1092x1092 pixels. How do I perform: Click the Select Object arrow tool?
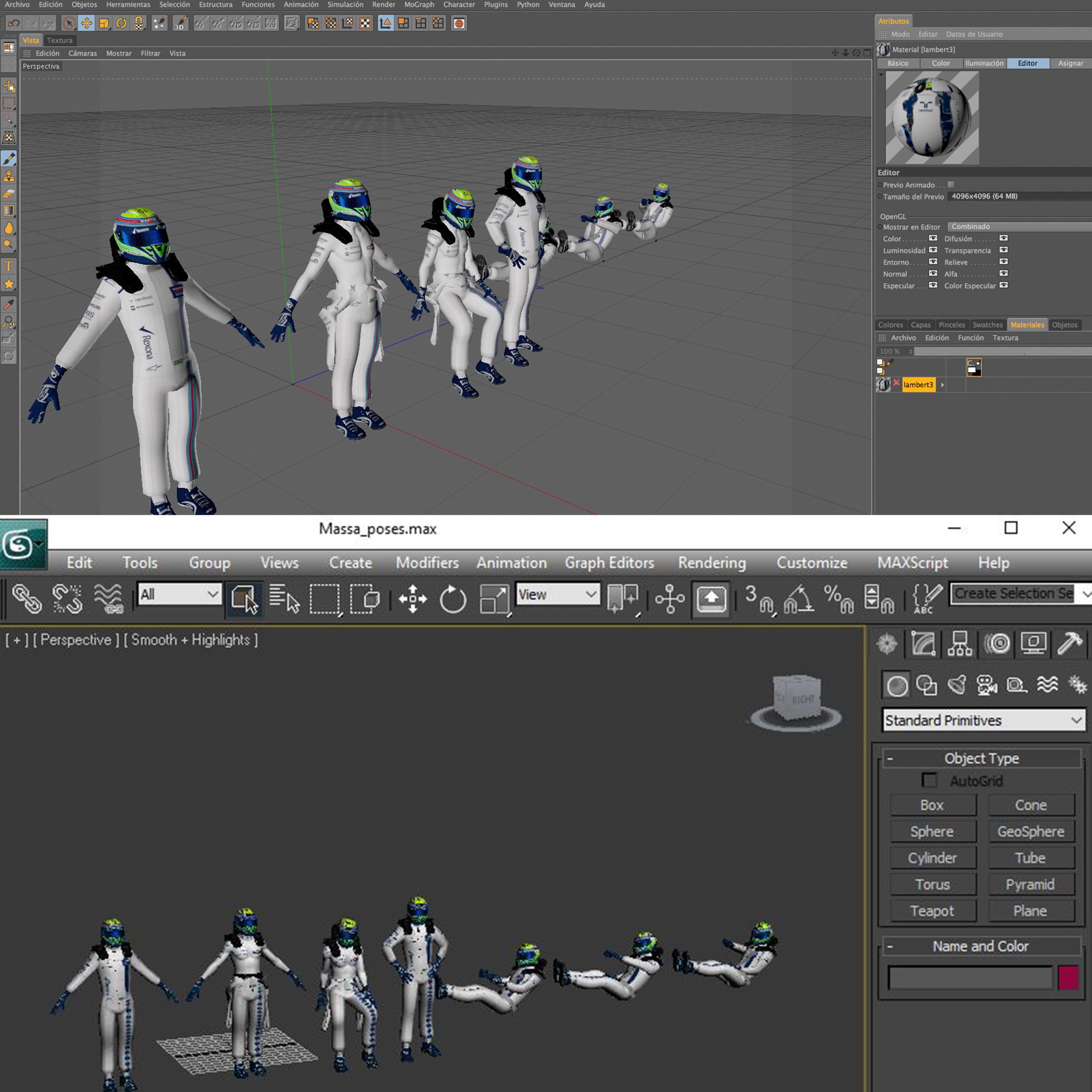pos(244,598)
